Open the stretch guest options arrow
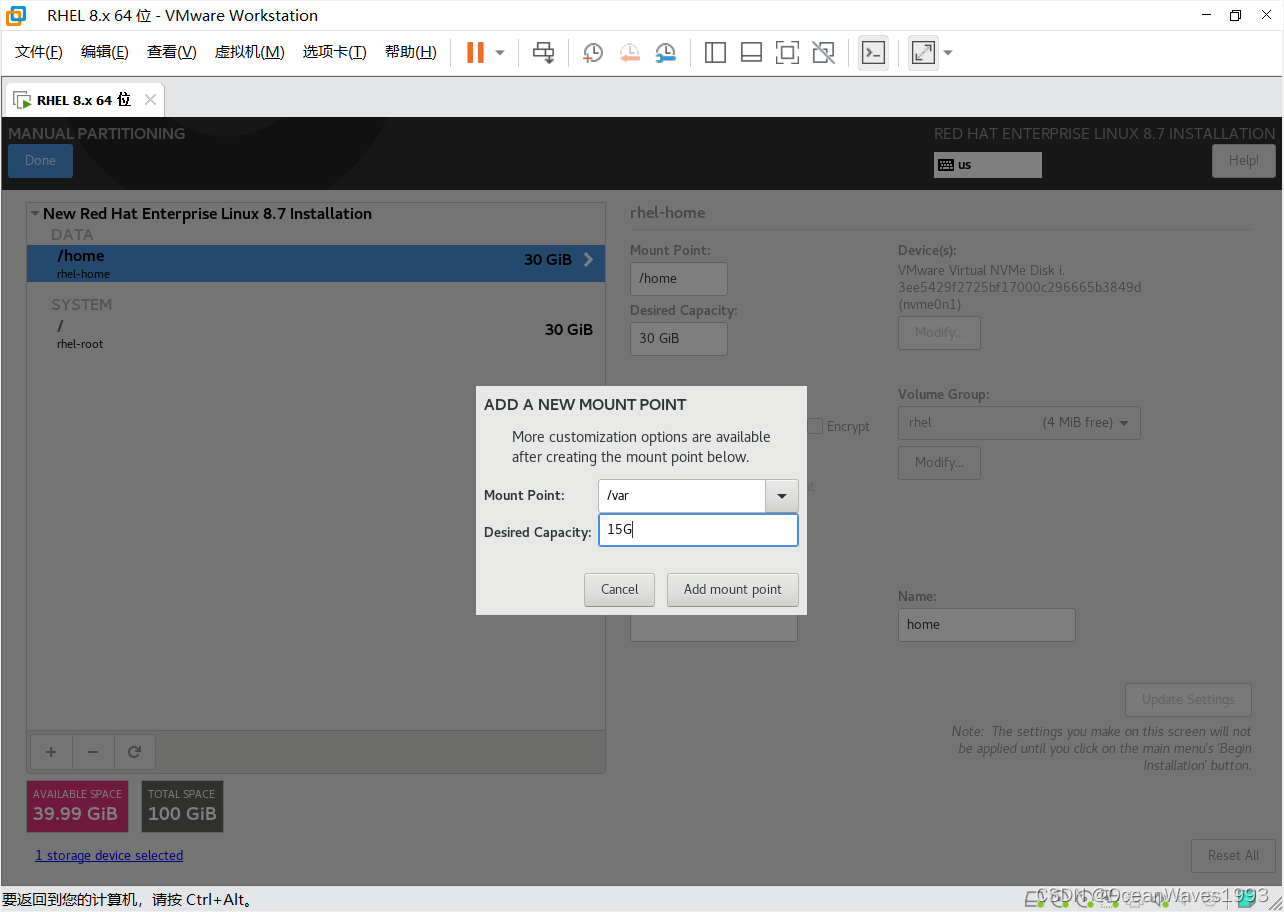 pyautogui.click(x=948, y=53)
